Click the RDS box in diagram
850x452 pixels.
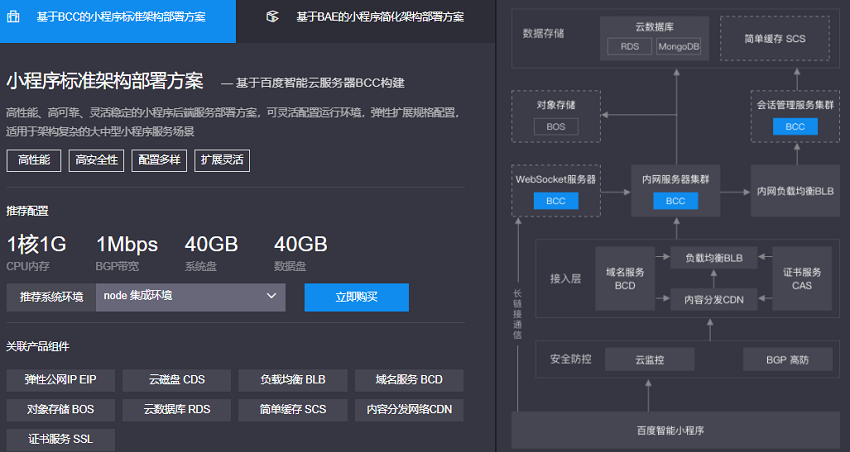pyautogui.click(x=629, y=47)
